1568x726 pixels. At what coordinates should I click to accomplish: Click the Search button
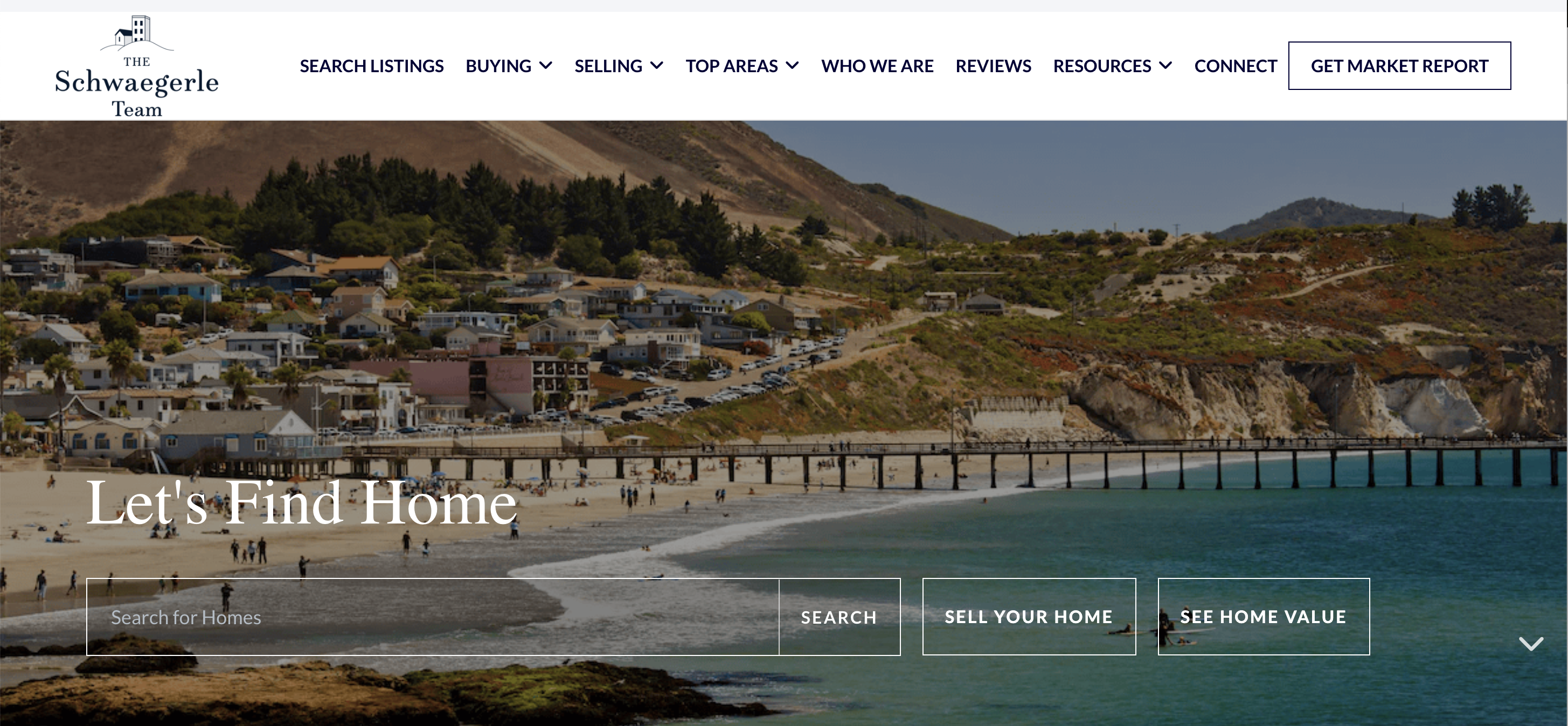839,617
